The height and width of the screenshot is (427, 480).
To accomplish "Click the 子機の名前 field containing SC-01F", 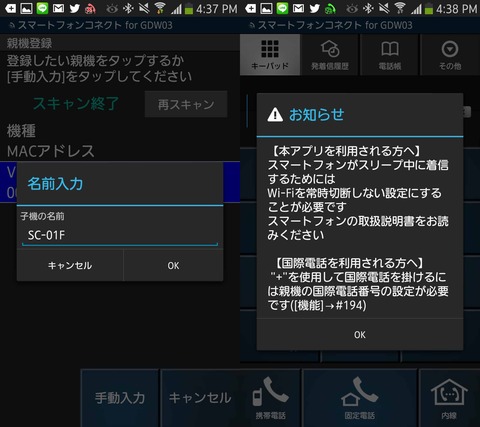I will [x=120, y=235].
